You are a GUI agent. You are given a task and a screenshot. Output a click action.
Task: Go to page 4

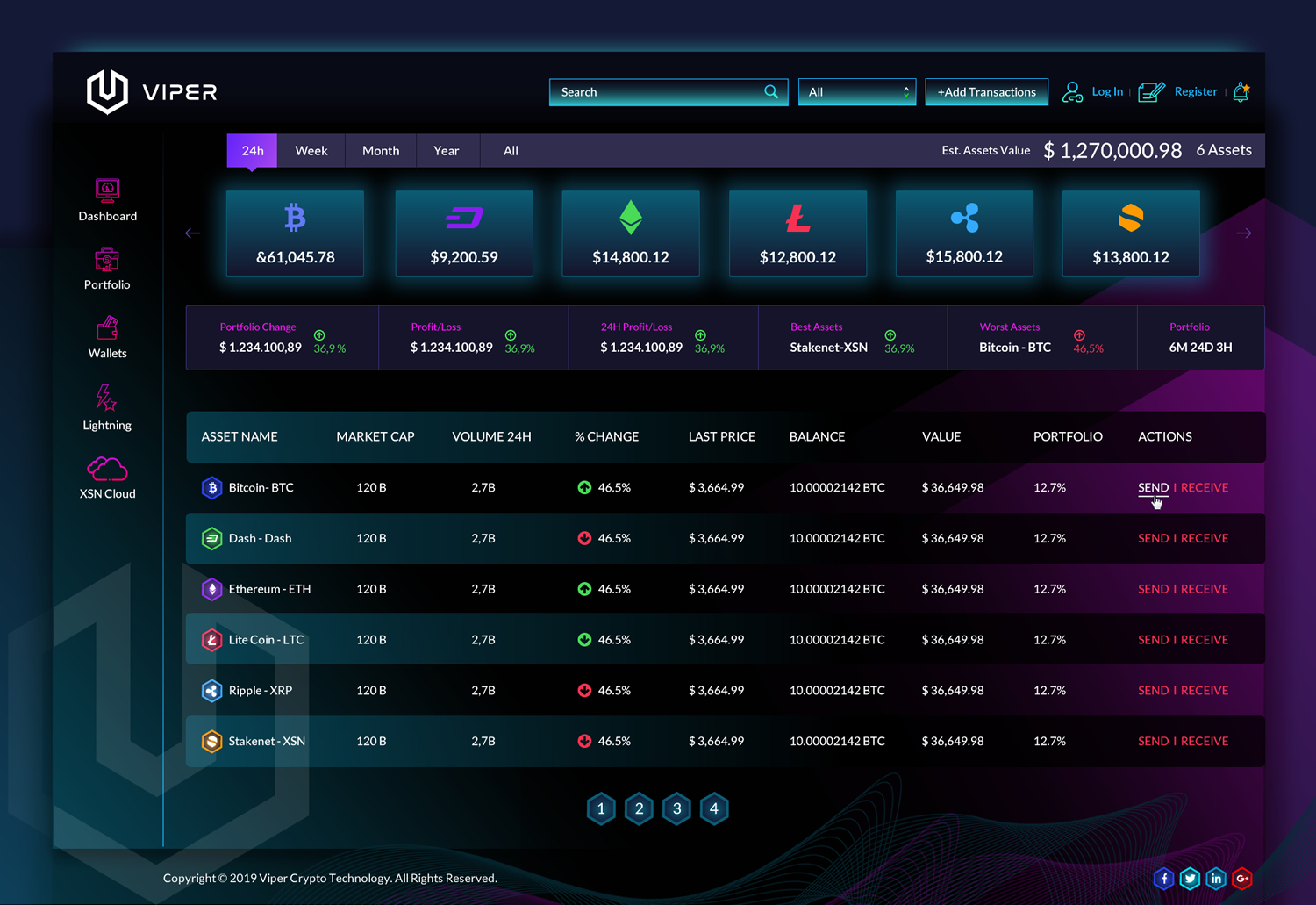pyautogui.click(x=714, y=808)
